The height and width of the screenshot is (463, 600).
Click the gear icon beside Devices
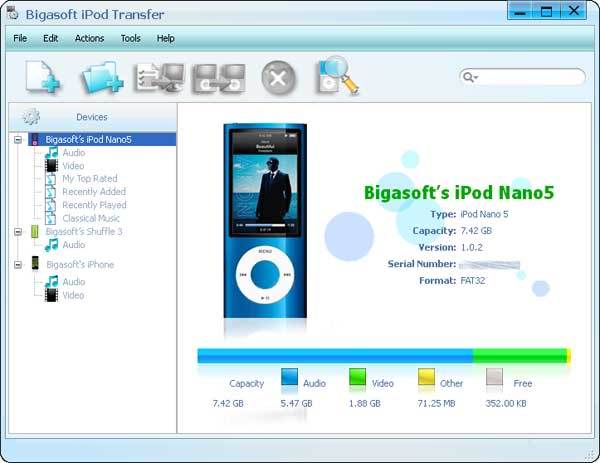click(31, 117)
